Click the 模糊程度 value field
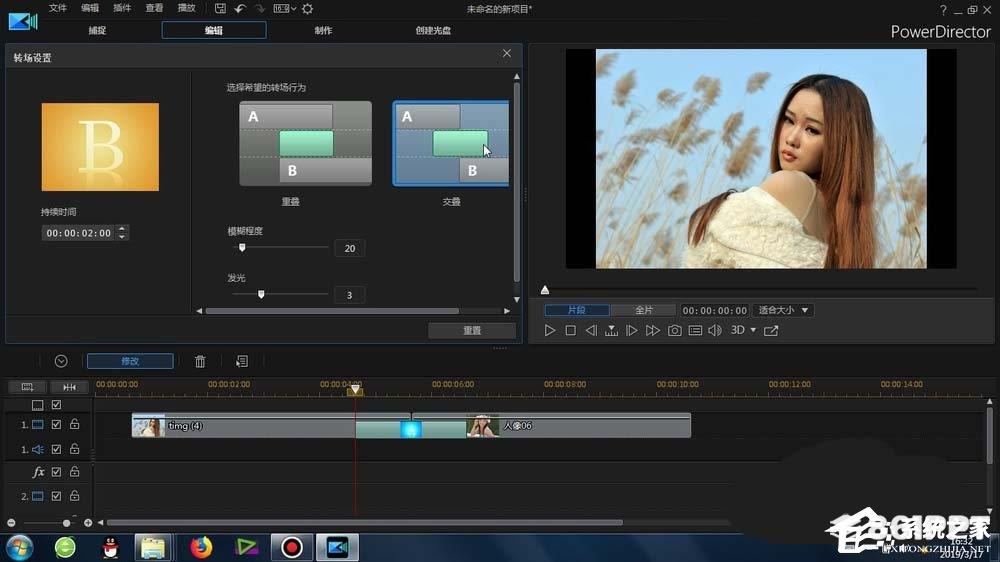Screen dimensions: 1000x562 tap(349, 248)
